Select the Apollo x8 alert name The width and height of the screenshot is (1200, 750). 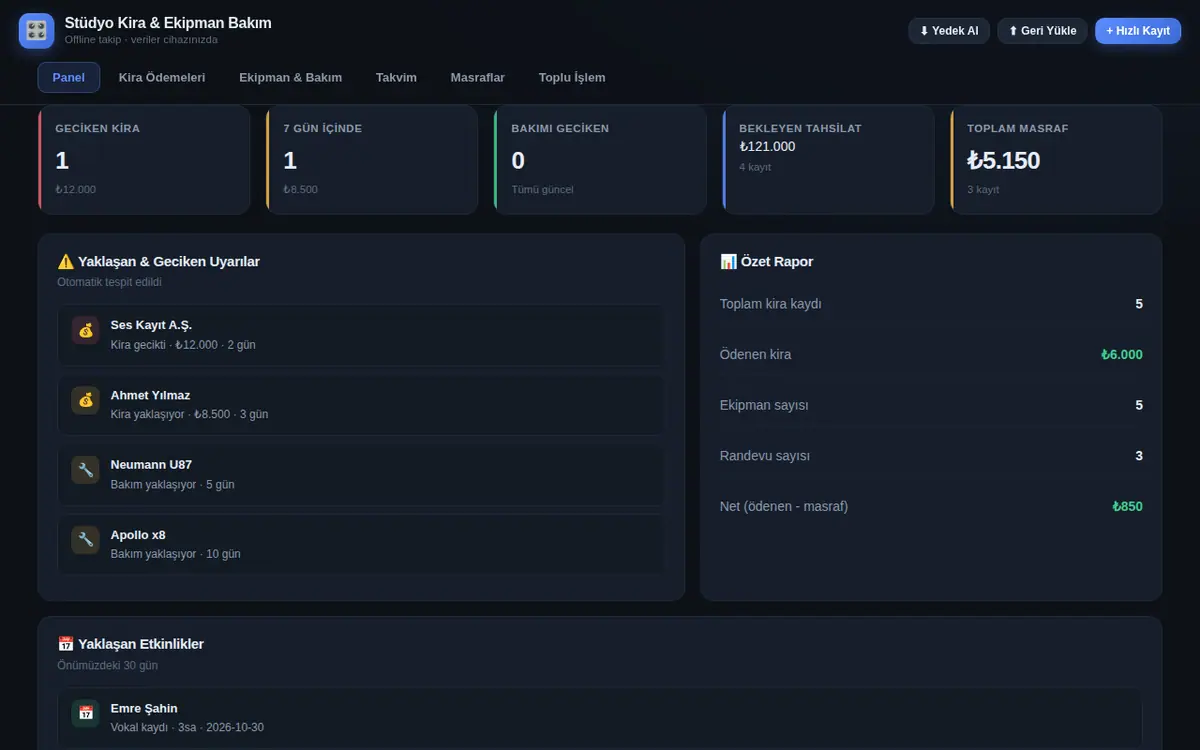(138, 535)
